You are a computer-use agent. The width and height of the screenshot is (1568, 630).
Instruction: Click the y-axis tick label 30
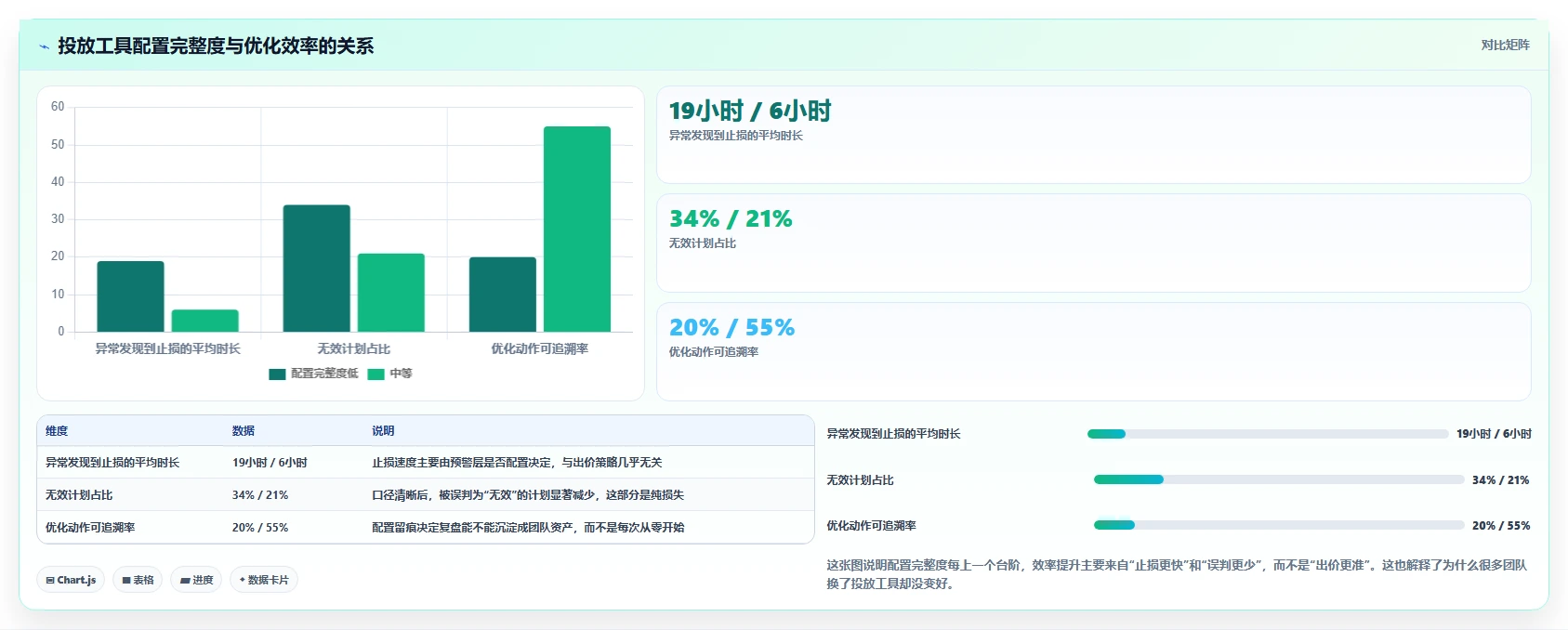58,219
